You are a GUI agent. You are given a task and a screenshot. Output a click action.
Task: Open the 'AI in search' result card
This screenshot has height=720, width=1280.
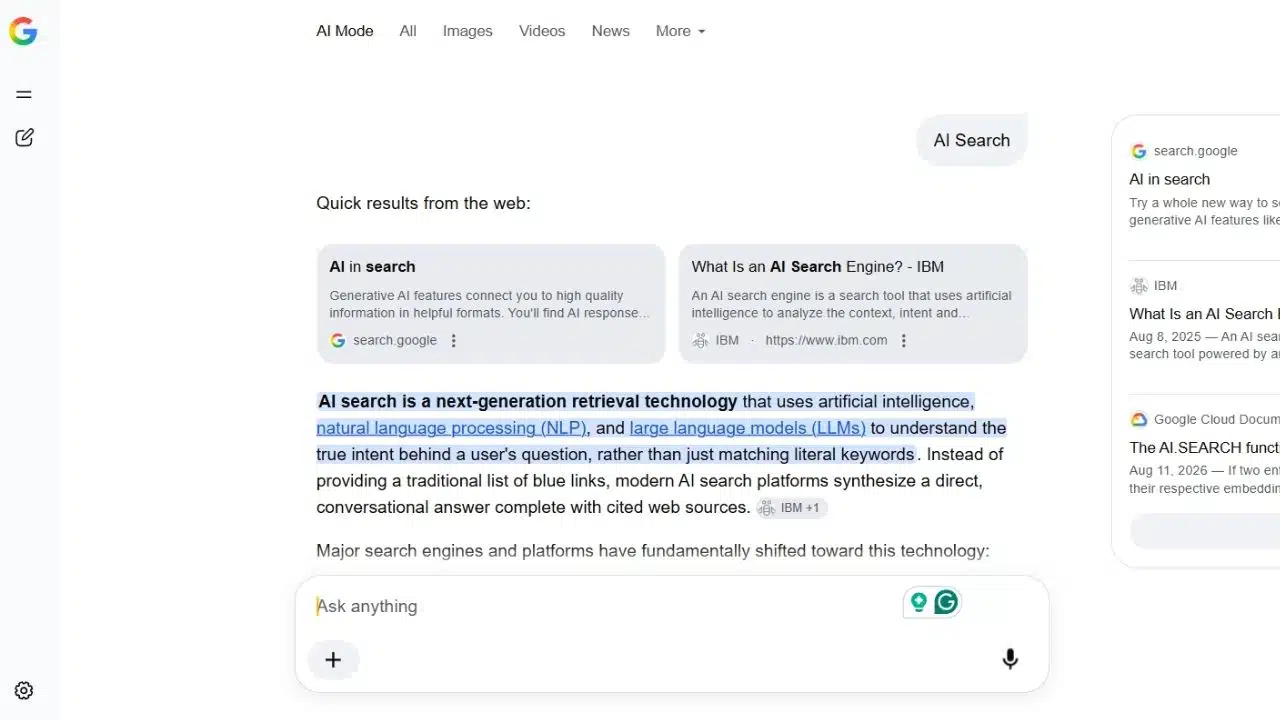pyautogui.click(x=491, y=303)
